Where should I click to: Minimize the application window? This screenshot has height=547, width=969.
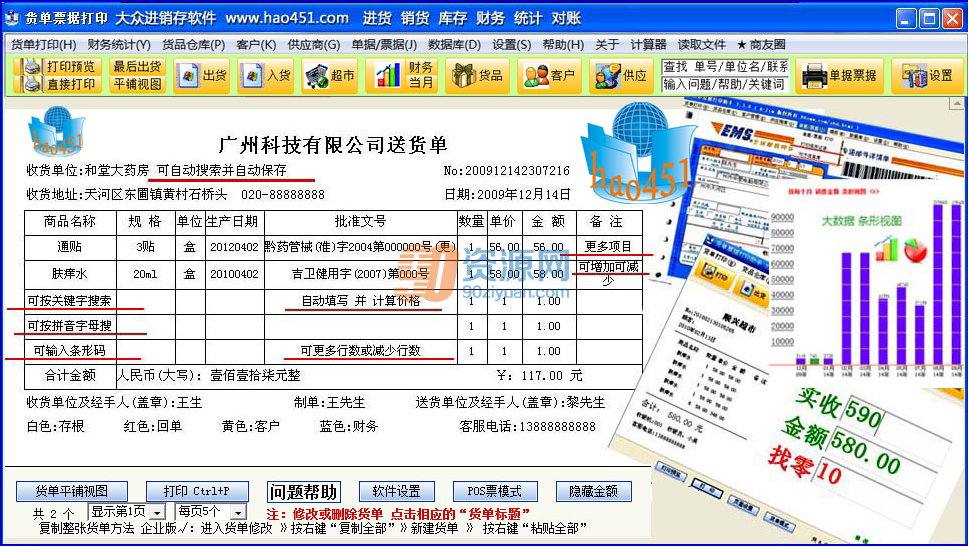906,19
